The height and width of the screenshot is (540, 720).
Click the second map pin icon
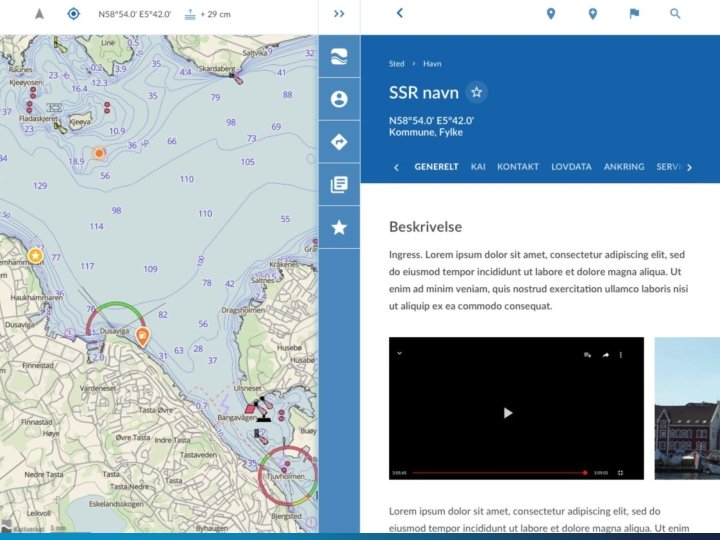pyautogui.click(x=593, y=14)
